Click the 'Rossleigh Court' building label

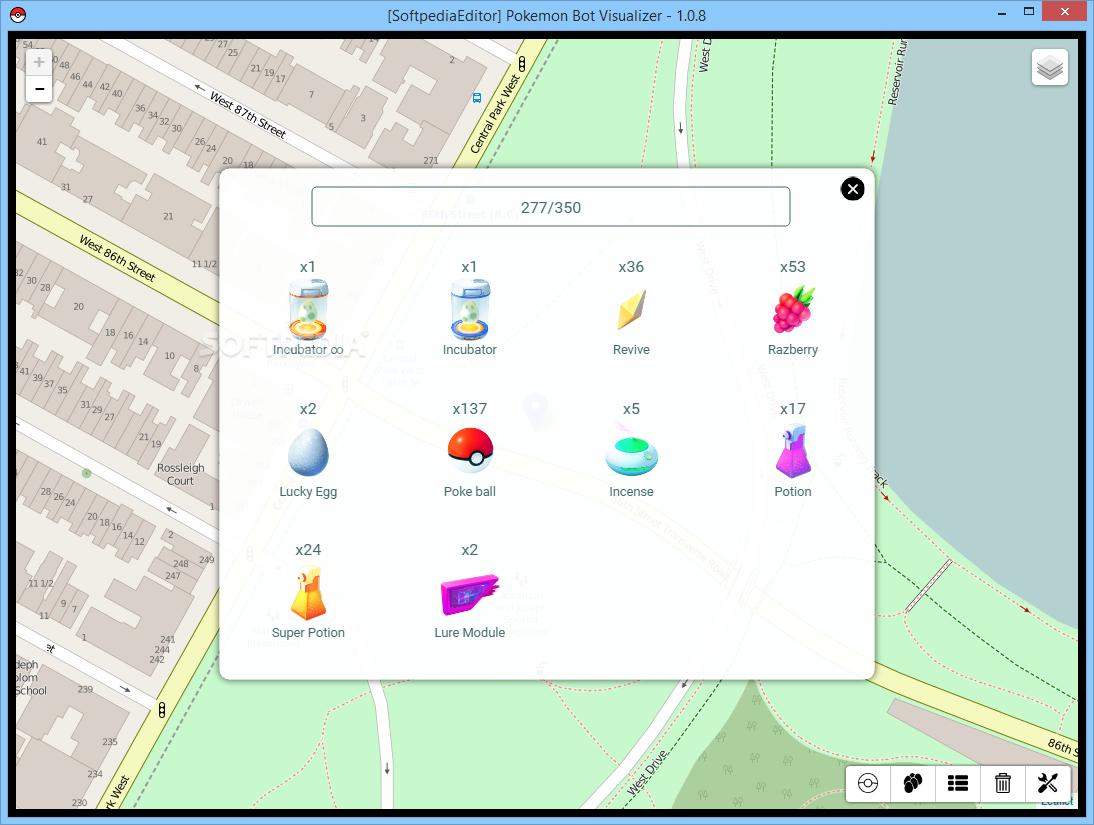[180, 474]
